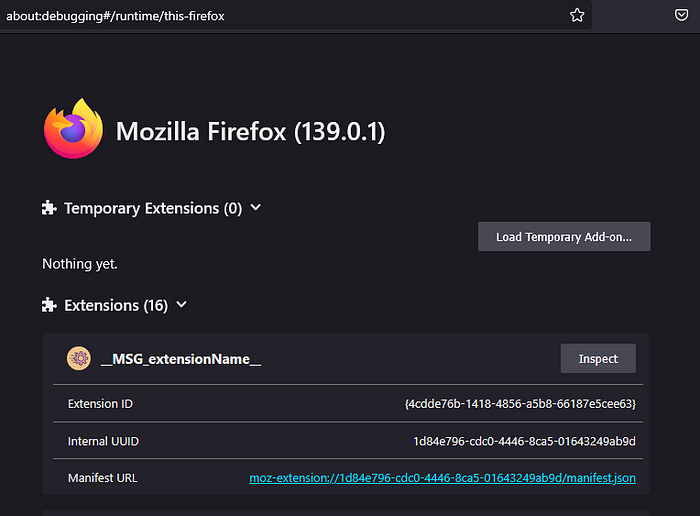The image size is (700, 516).
Task: Collapse the Temporary Extensions section chevron
Action: (256, 208)
